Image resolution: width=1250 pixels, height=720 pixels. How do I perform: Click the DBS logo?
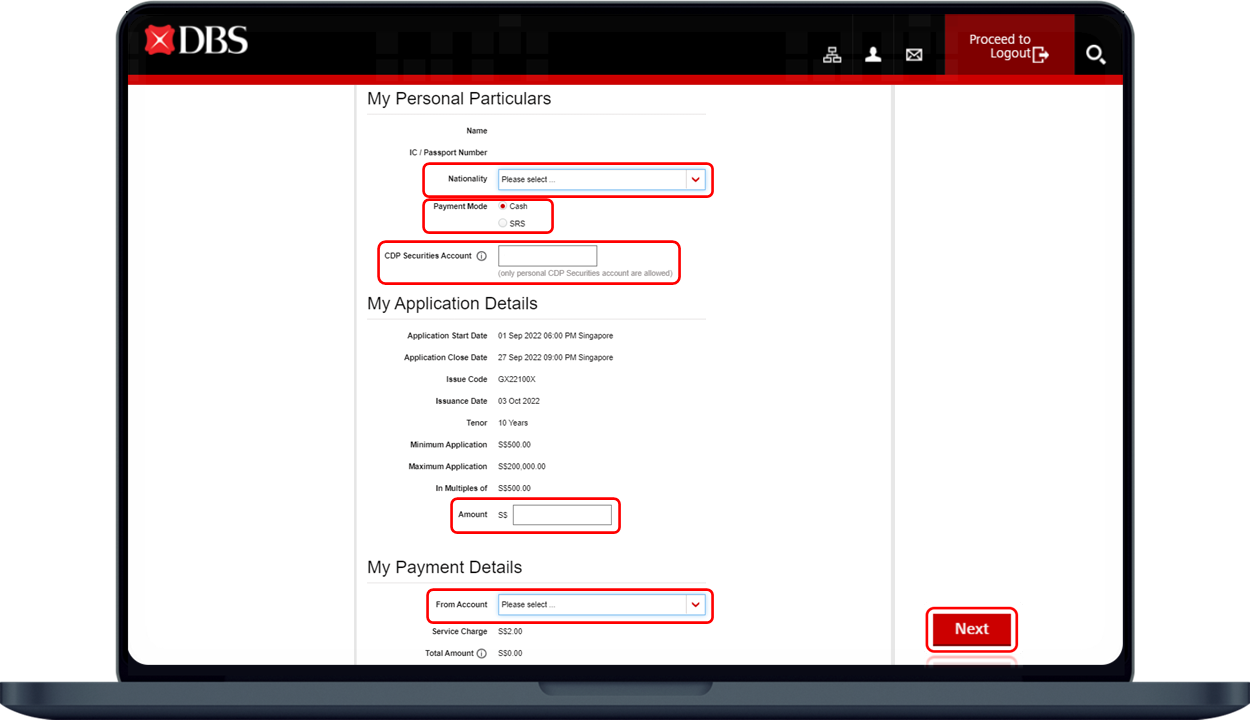tap(196, 40)
